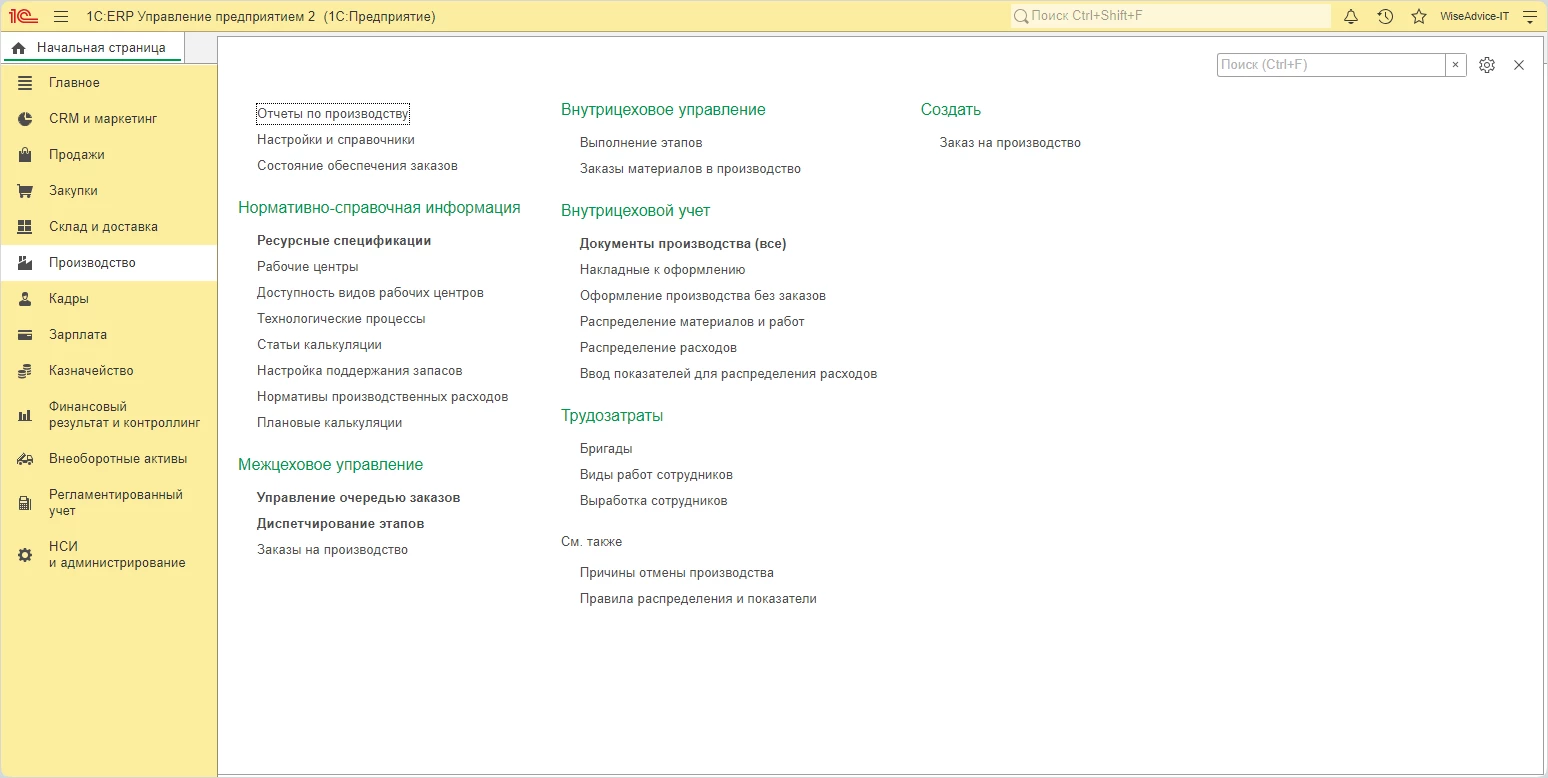
Task: Open Бригады
Action: (606, 449)
